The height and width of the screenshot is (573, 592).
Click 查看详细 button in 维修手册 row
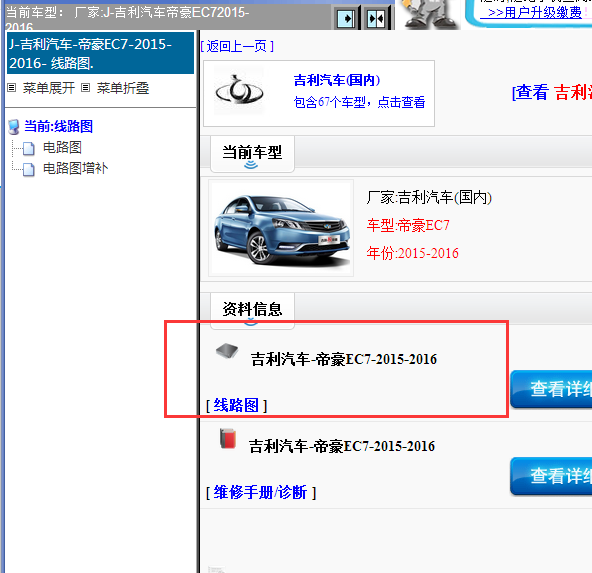551,476
